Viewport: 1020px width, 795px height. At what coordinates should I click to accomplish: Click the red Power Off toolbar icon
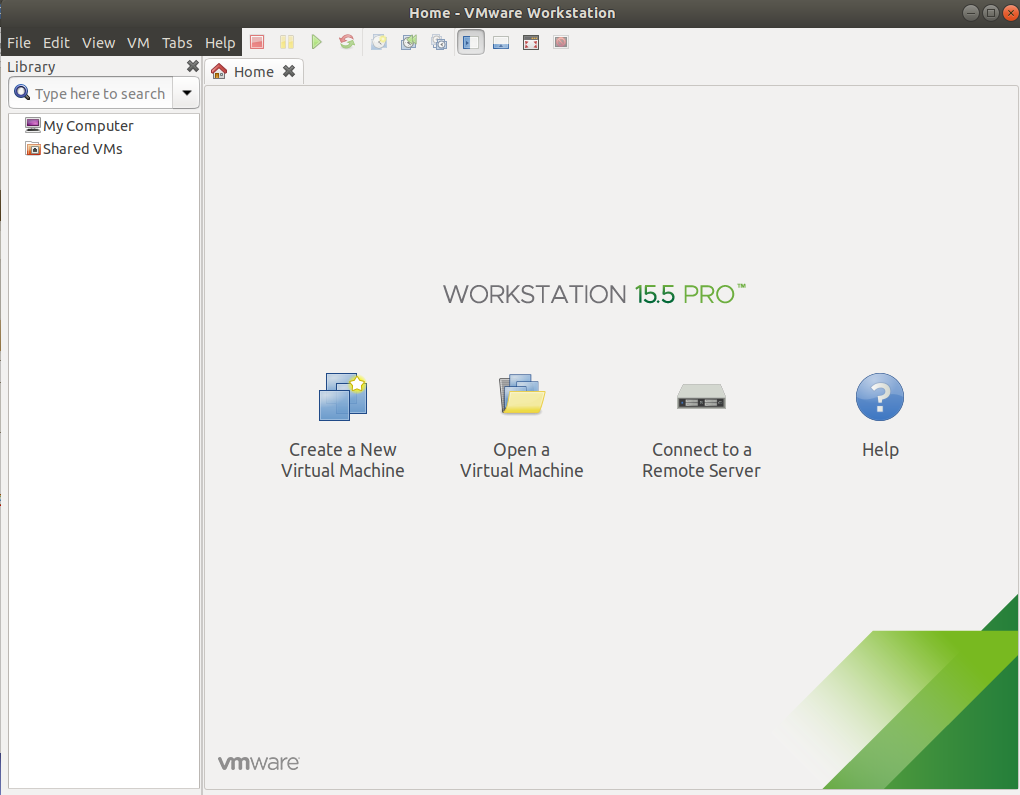[257, 42]
